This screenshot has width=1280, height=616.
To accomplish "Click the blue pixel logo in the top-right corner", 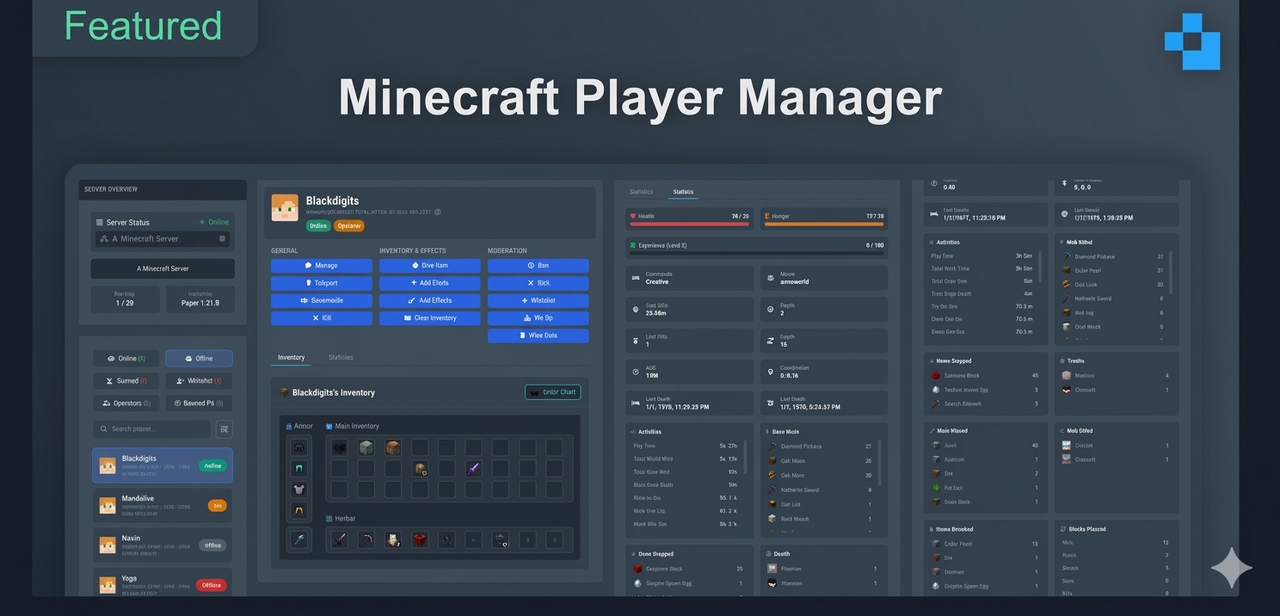I will pos(1192,42).
